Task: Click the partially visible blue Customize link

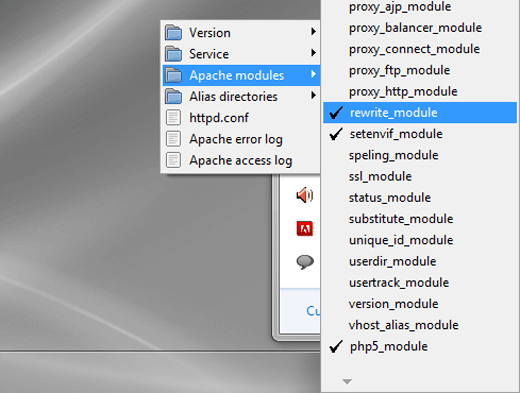Action: point(313,311)
